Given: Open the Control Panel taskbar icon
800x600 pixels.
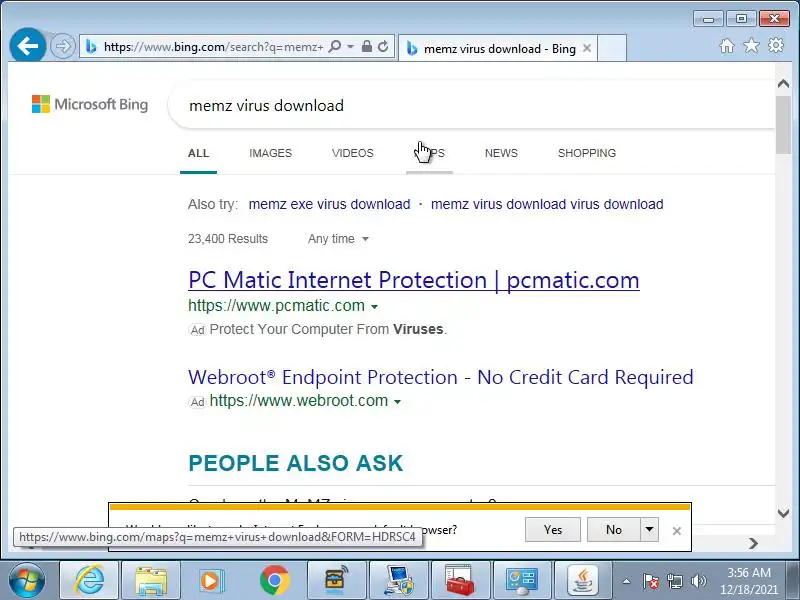Looking at the screenshot, I should click(x=521, y=580).
